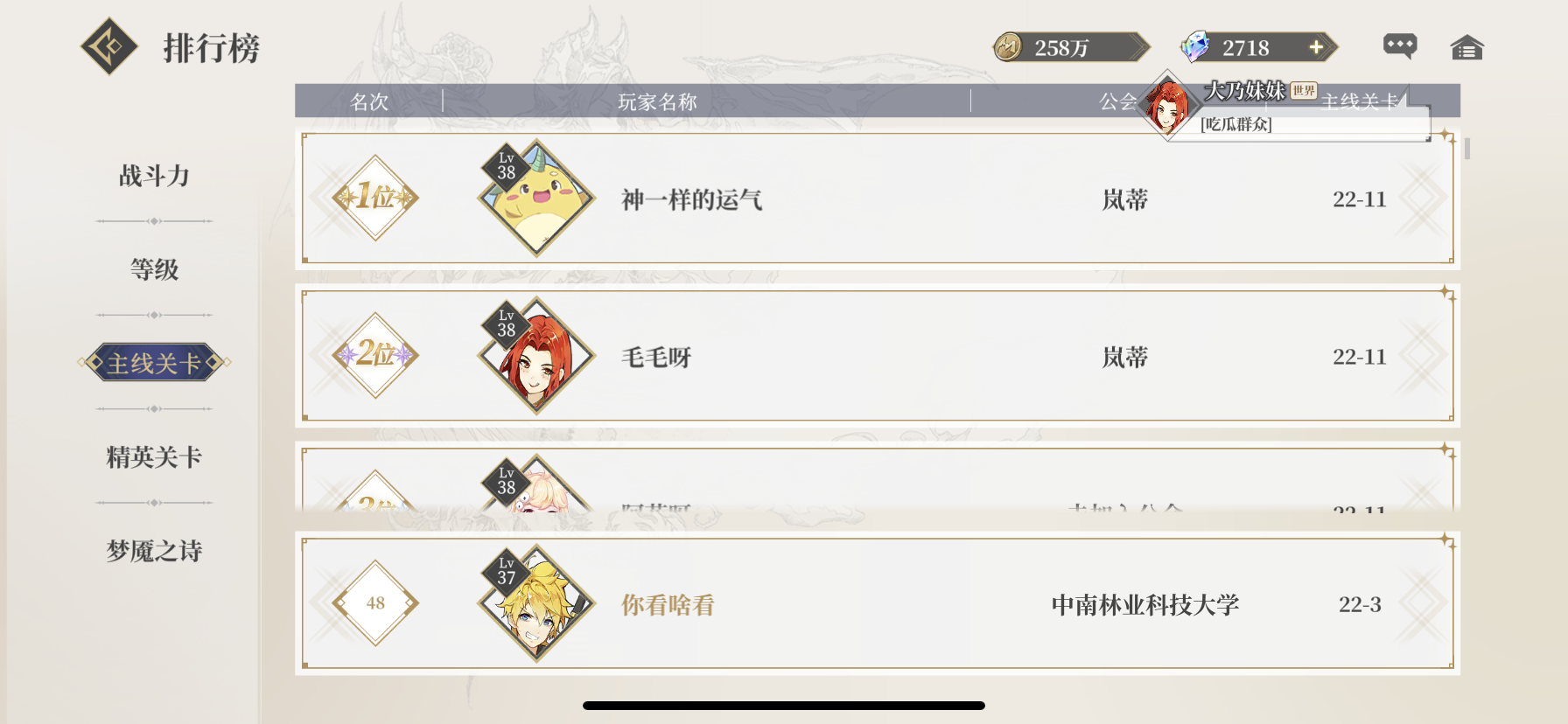1568x724 pixels.
Task: Tap the 2位 rank badge
Action: click(x=375, y=355)
